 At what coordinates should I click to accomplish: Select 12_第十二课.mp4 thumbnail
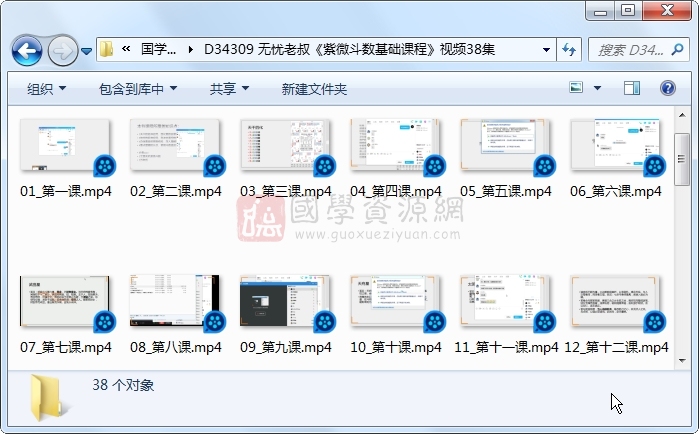pyautogui.click(x=615, y=301)
